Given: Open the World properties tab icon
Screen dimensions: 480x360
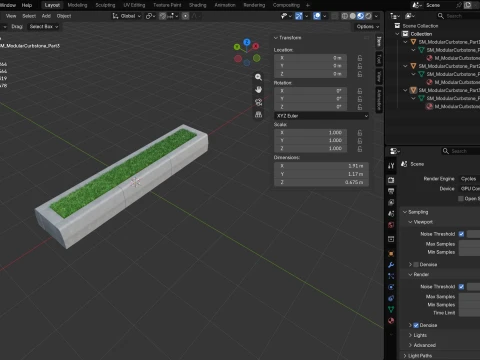Looking at the screenshot, I should (391, 225).
